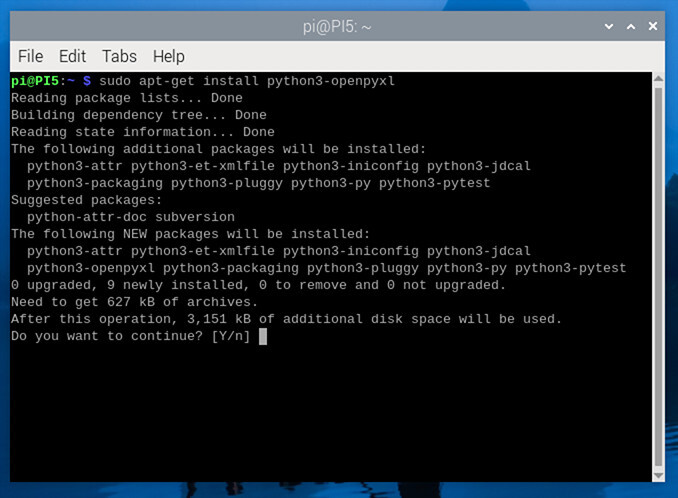Click the 'Reading package lists... Done' line

(127, 98)
